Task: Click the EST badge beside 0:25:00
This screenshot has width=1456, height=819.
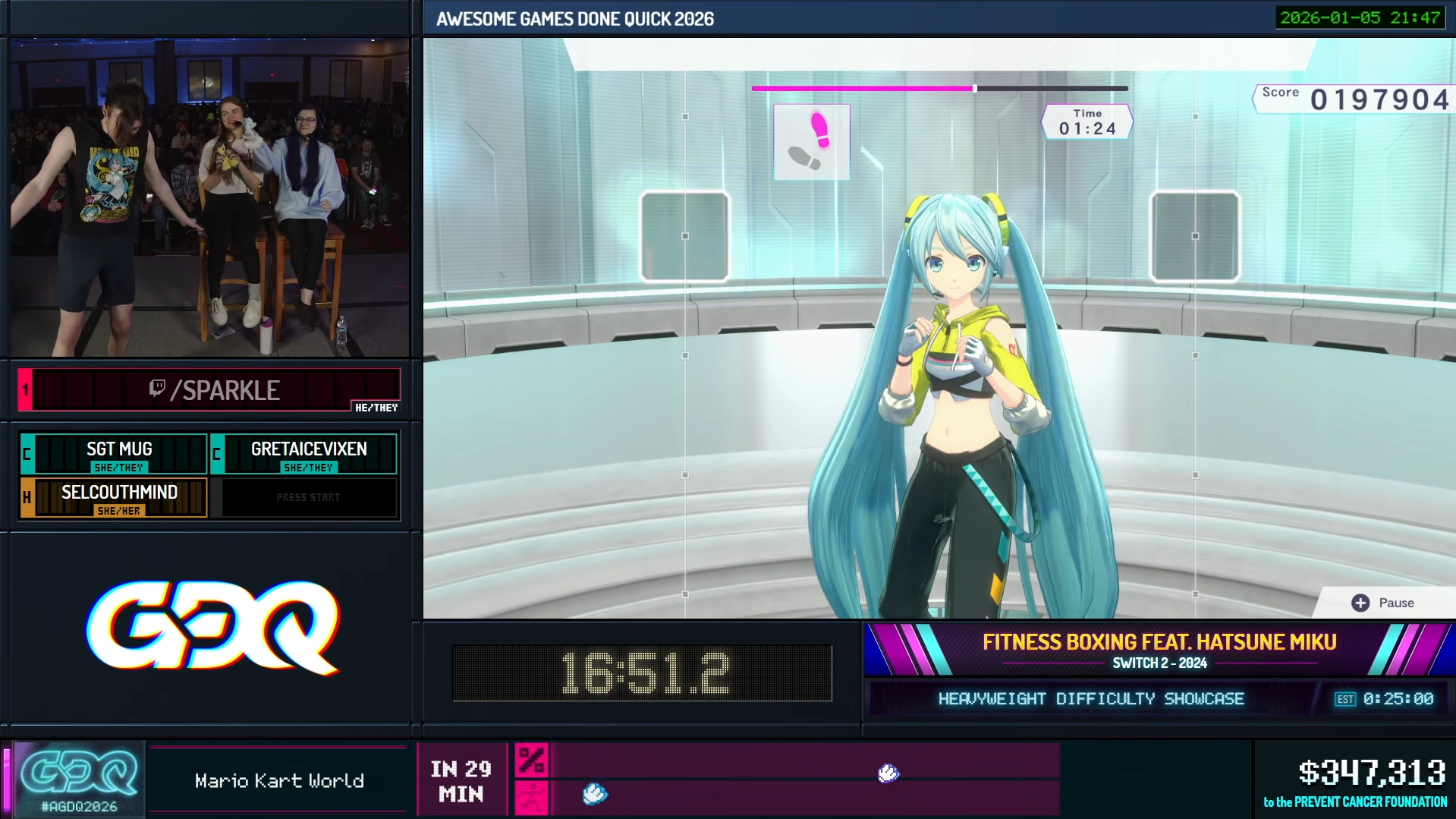Action: 1345,699
